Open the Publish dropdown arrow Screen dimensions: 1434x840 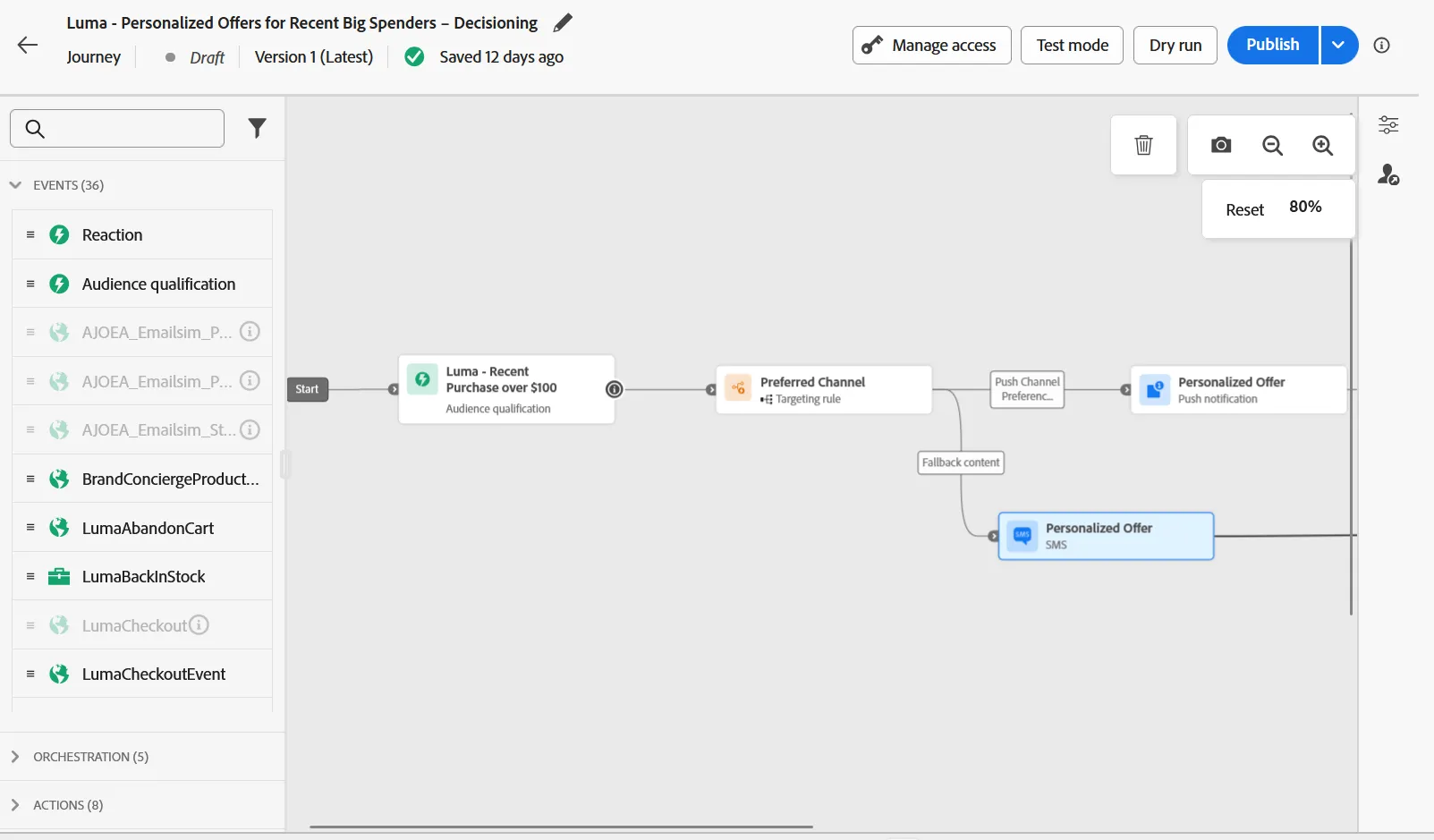pos(1338,45)
